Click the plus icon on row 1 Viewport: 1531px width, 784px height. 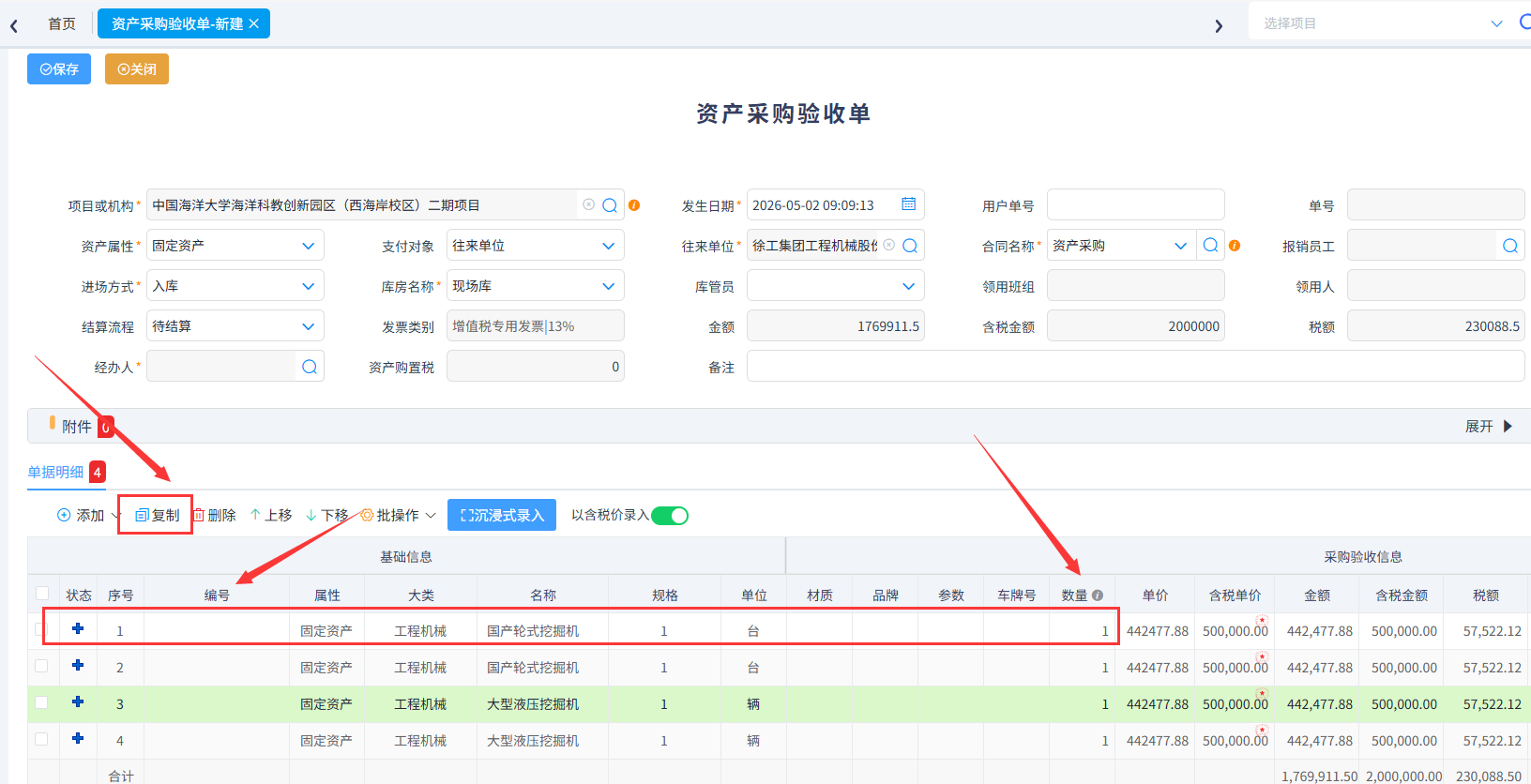pyautogui.click(x=78, y=629)
